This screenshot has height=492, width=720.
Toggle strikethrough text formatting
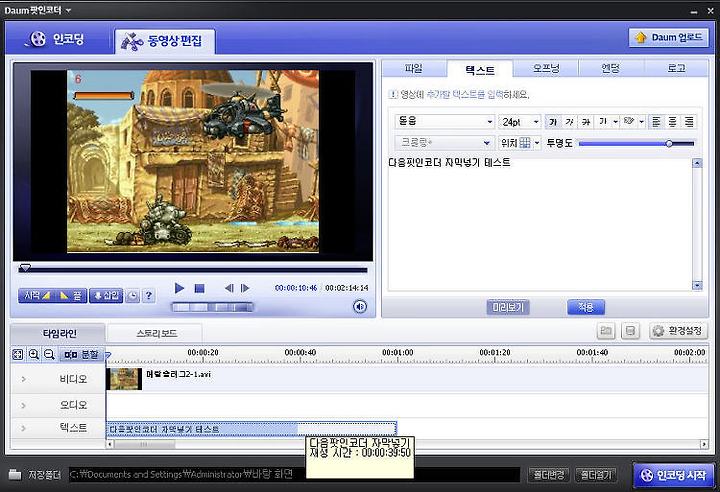tap(585, 122)
